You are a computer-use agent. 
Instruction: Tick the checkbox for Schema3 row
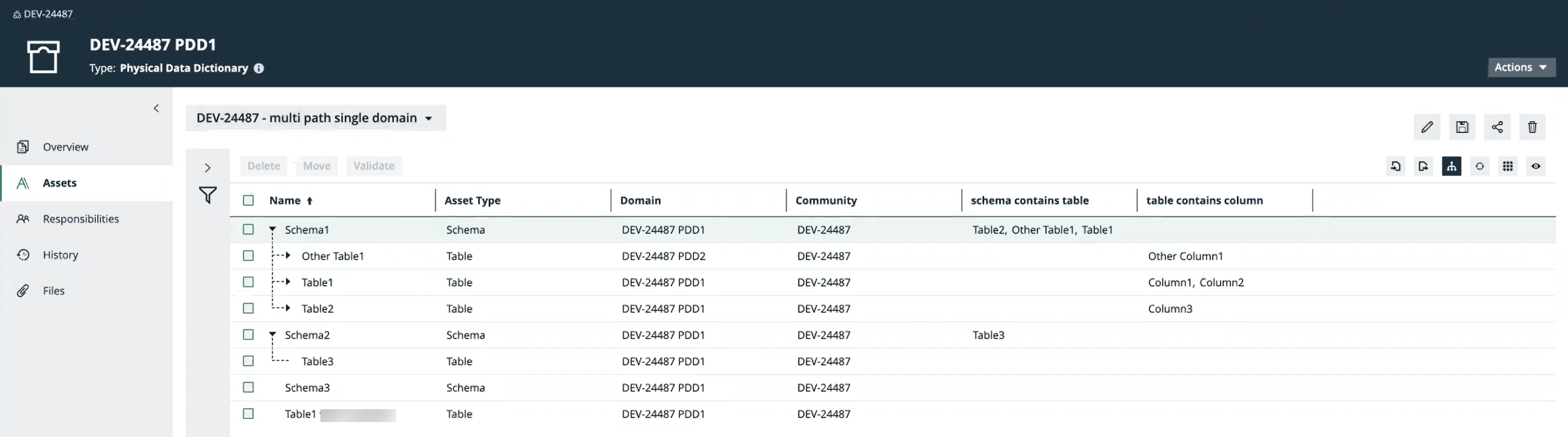point(248,387)
